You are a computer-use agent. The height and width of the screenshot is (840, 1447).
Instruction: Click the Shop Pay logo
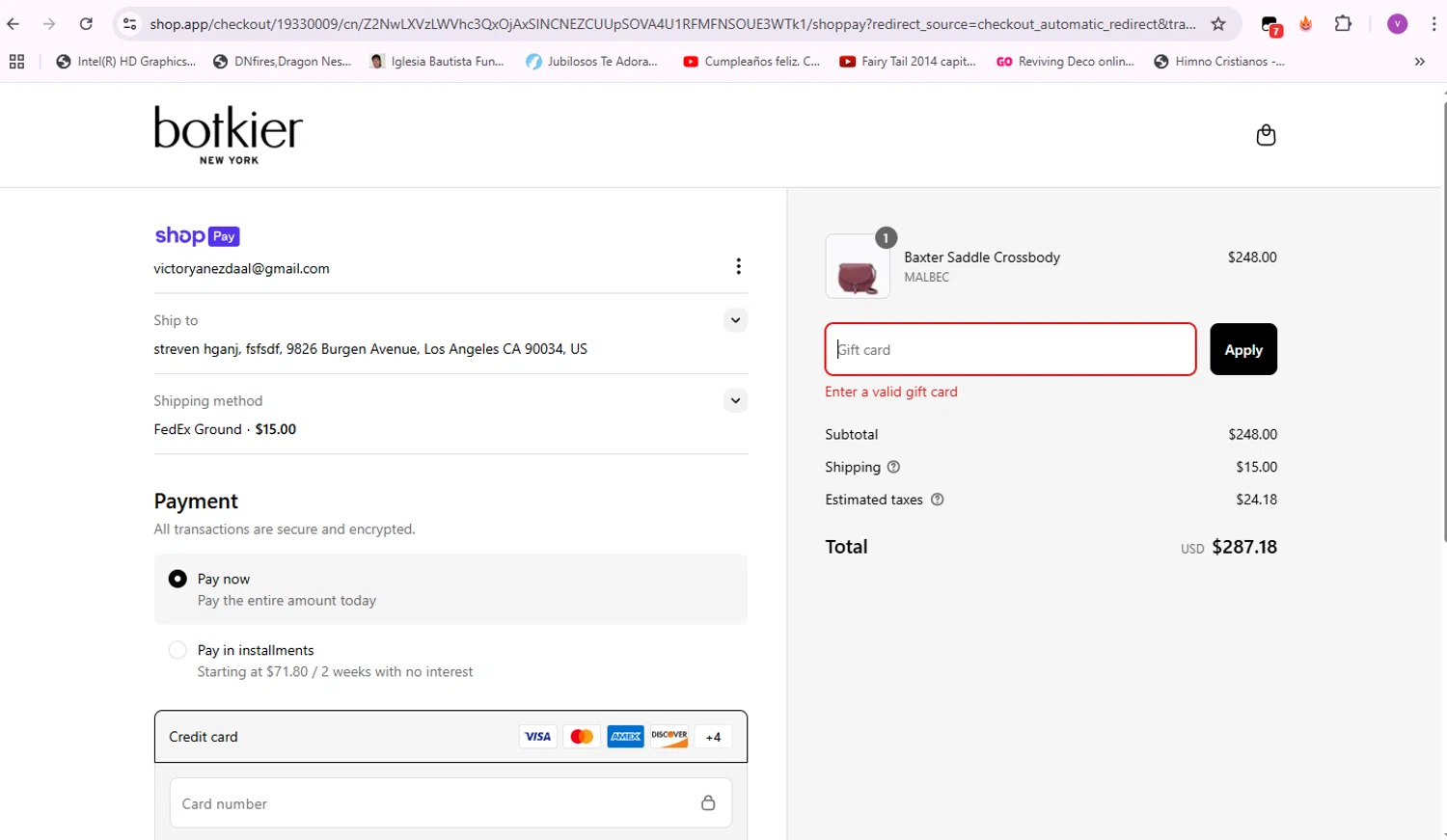click(x=197, y=236)
